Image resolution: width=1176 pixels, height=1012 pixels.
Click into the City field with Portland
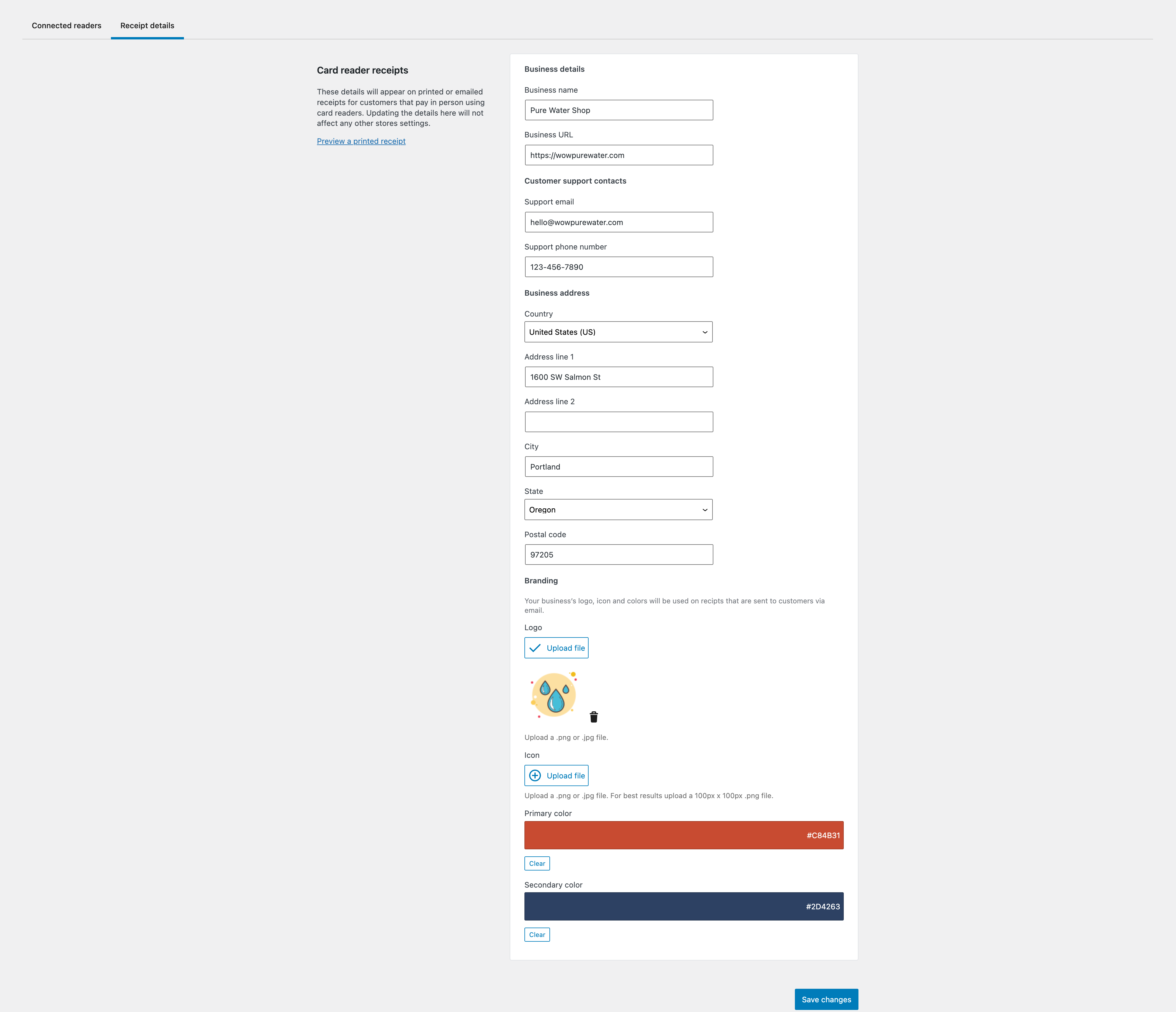pos(619,466)
